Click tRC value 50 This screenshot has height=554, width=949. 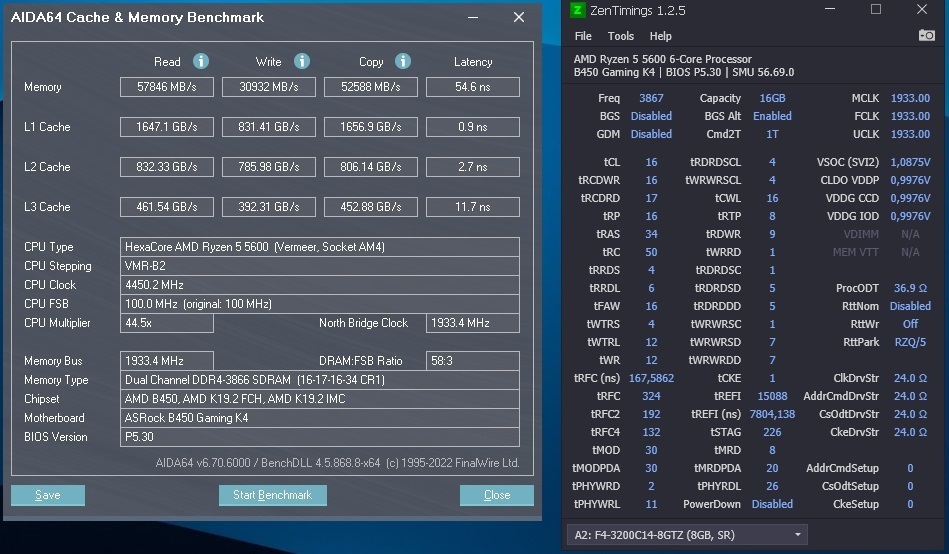tap(651, 252)
